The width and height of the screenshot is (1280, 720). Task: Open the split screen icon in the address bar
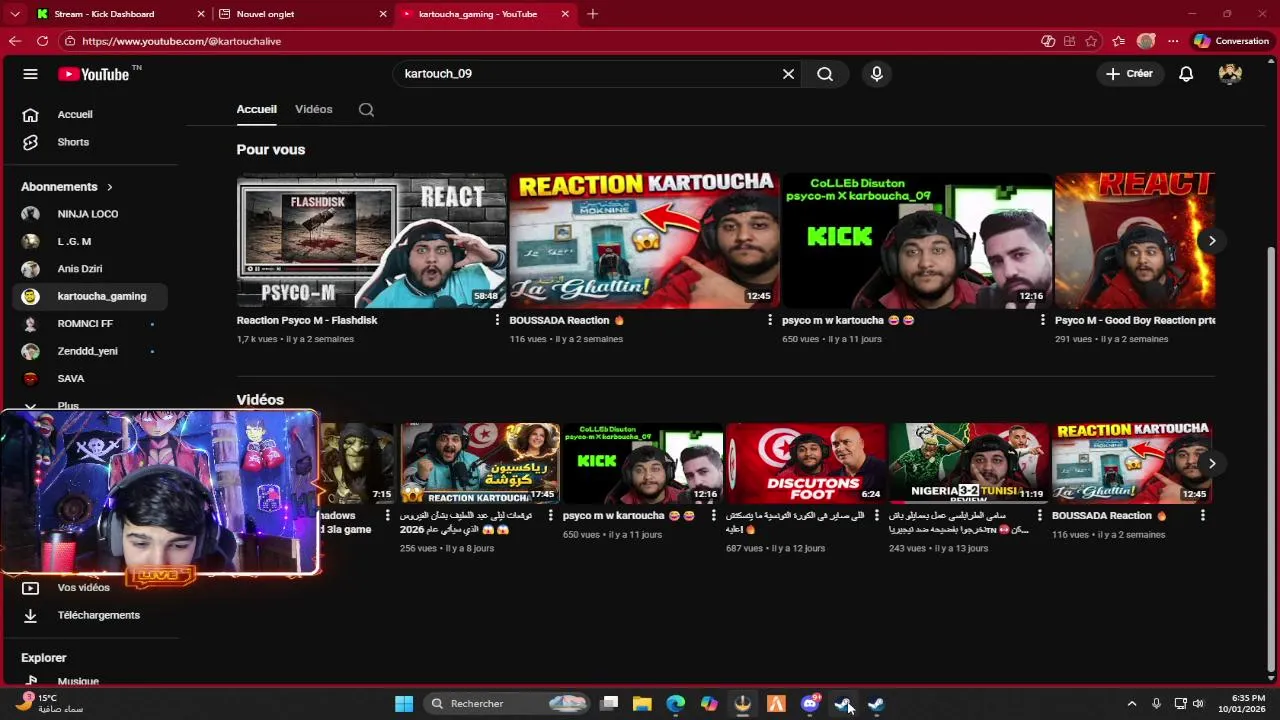(x=1069, y=41)
